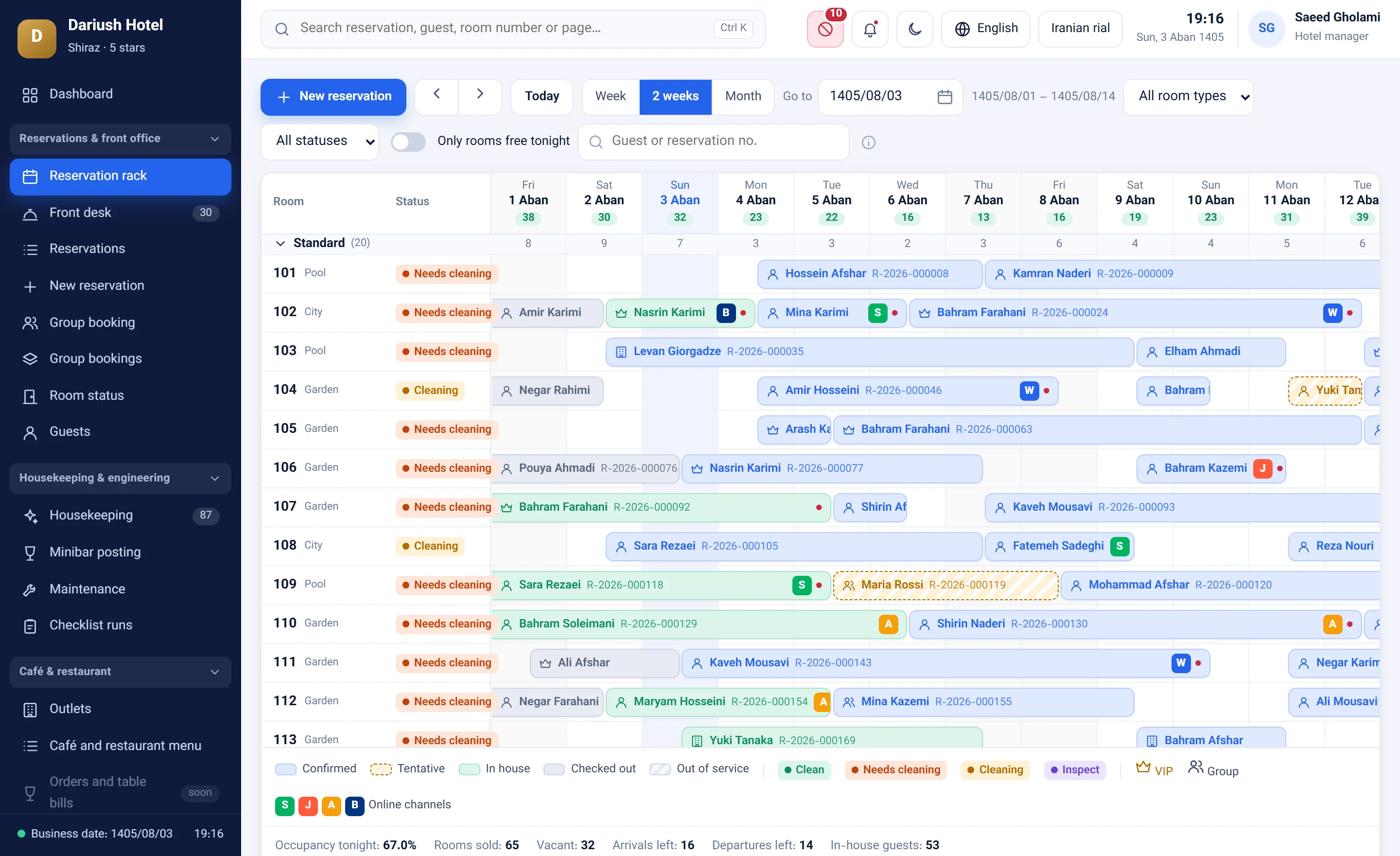The image size is (1400, 856).
Task: Open the blocked alerts icon with badge 10
Action: click(825, 29)
